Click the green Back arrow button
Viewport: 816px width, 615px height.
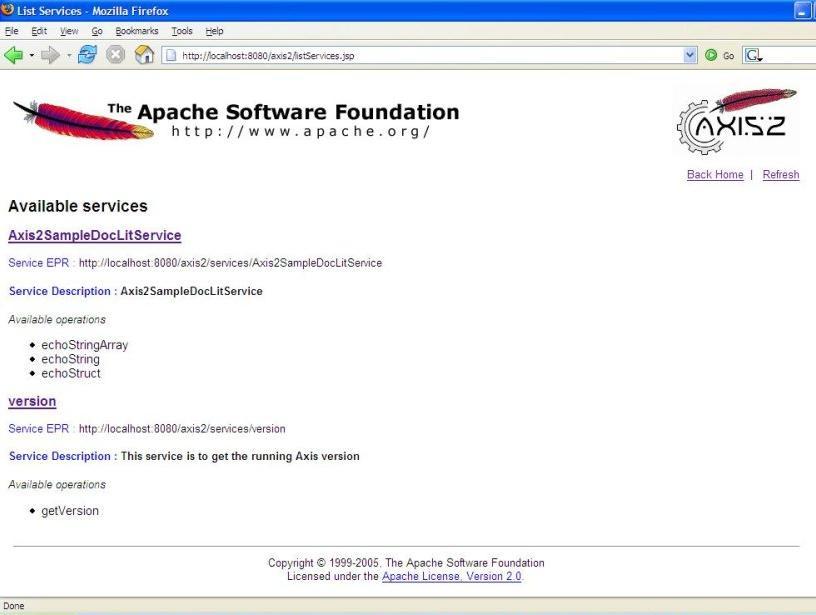pyautogui.click(x=14, y=55)
